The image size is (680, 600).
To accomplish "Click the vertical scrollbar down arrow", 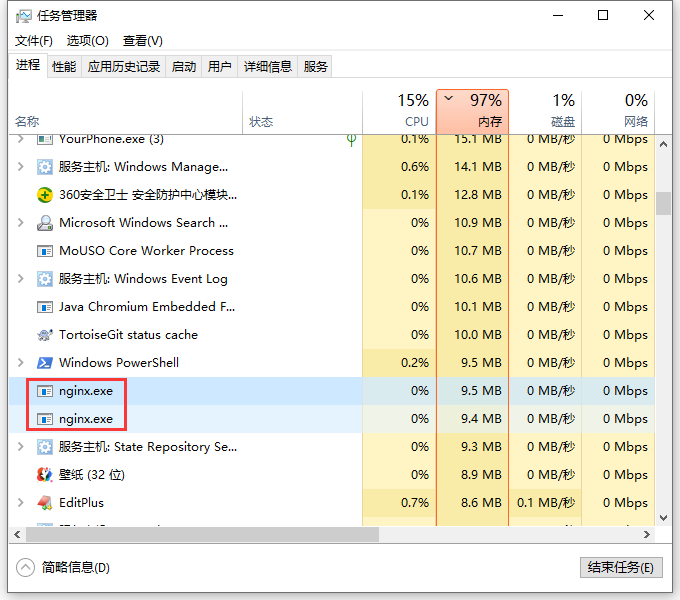I will [x=663, y=518].
